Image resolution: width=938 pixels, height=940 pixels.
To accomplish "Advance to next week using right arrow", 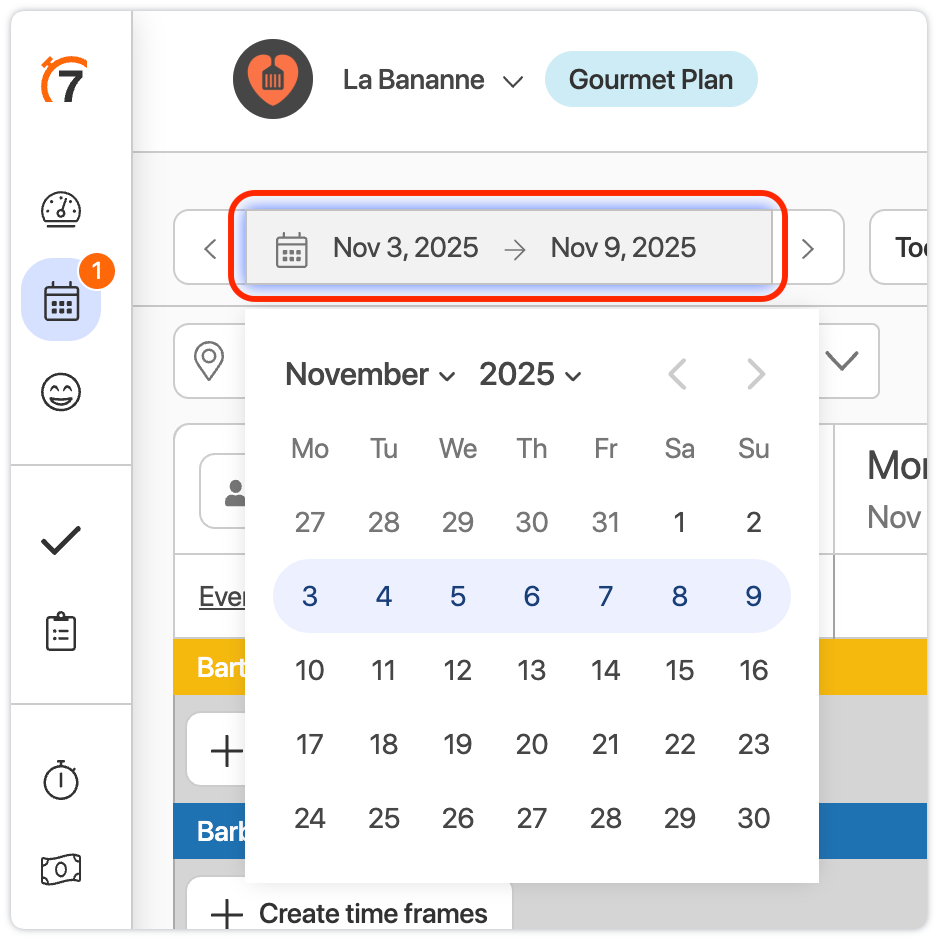I will [x=808, y=248].
